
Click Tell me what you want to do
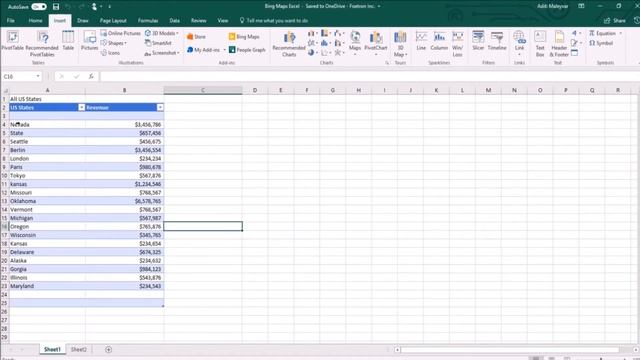(x=273, y=20)
